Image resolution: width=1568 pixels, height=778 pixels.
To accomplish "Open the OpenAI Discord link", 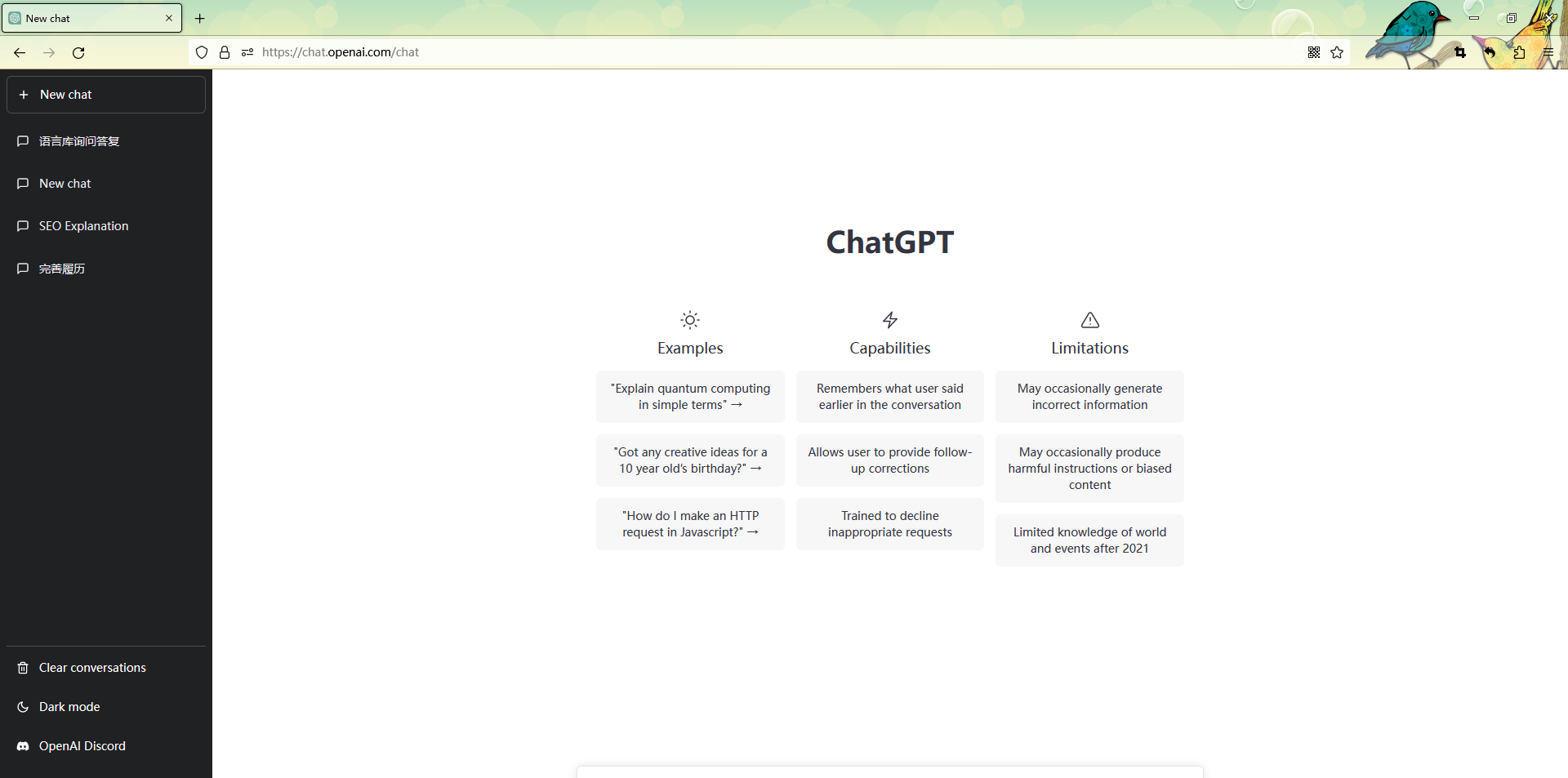I will click(x=106, y=746).
